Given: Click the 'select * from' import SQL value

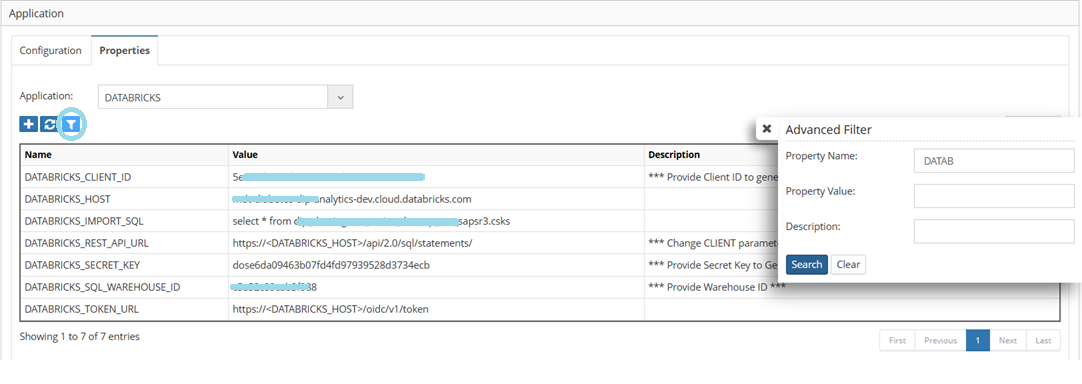Looking at the screenshot, I should click(x=371, y=221).
